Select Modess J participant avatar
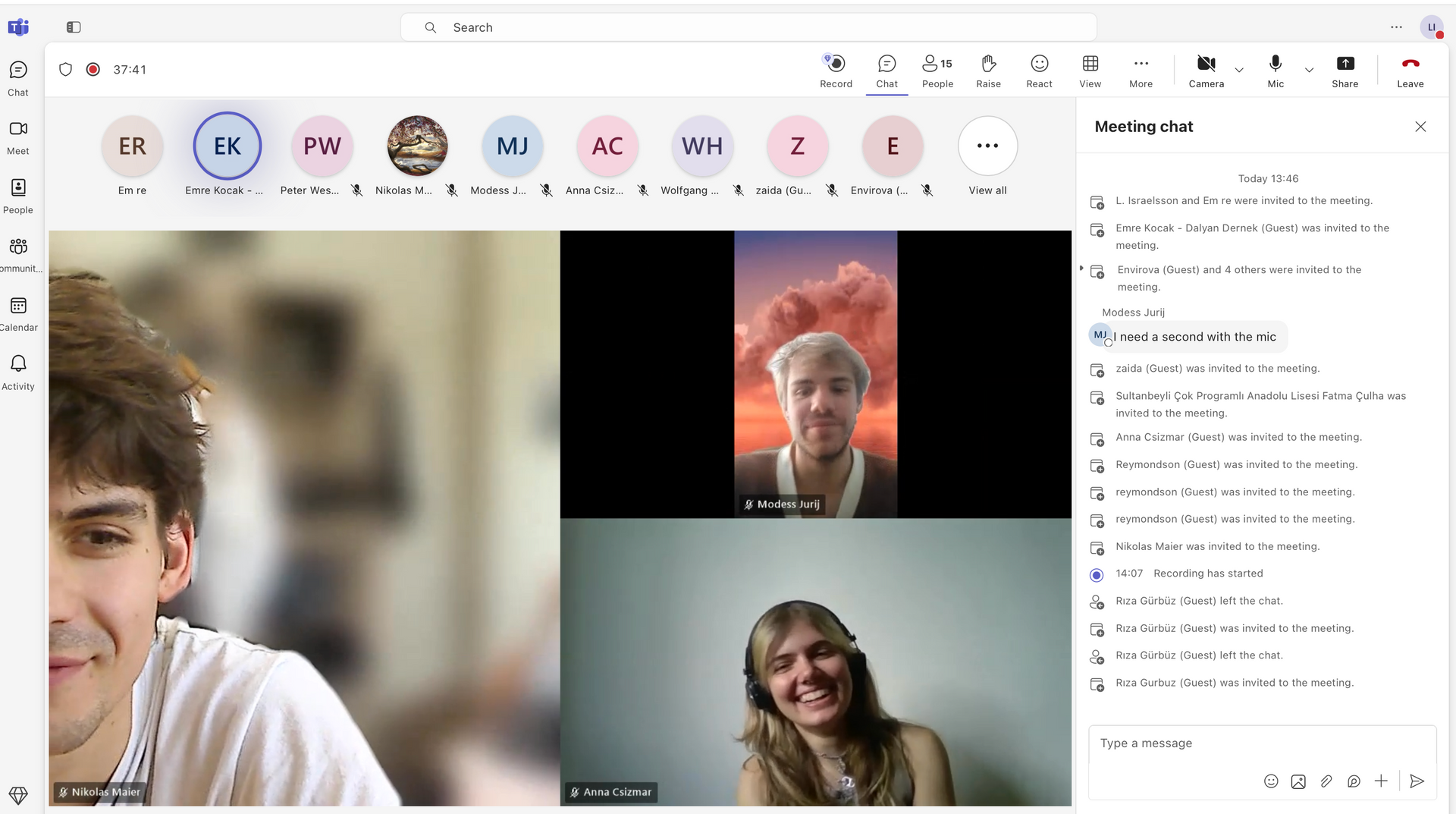Viewport: 1456px width, 814px height. click(513, 146)
